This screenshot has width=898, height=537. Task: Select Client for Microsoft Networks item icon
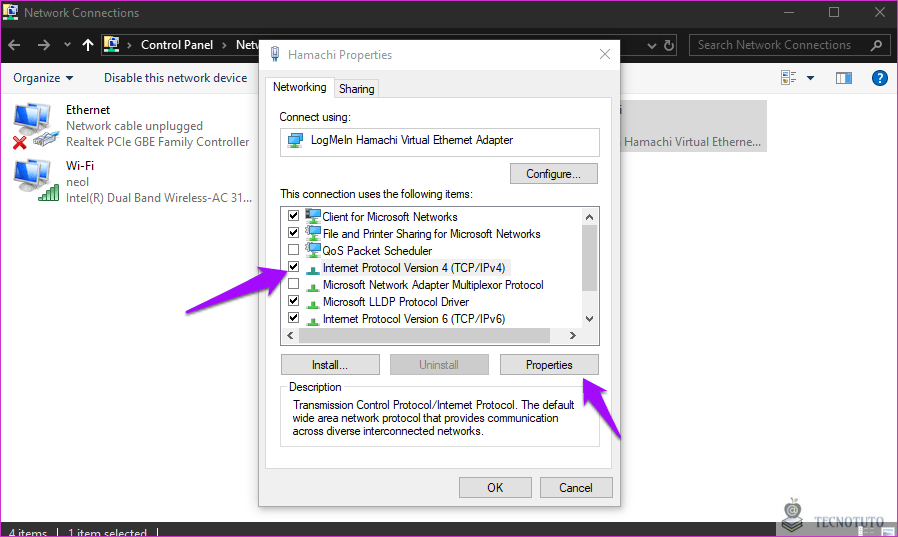(313, 216)
